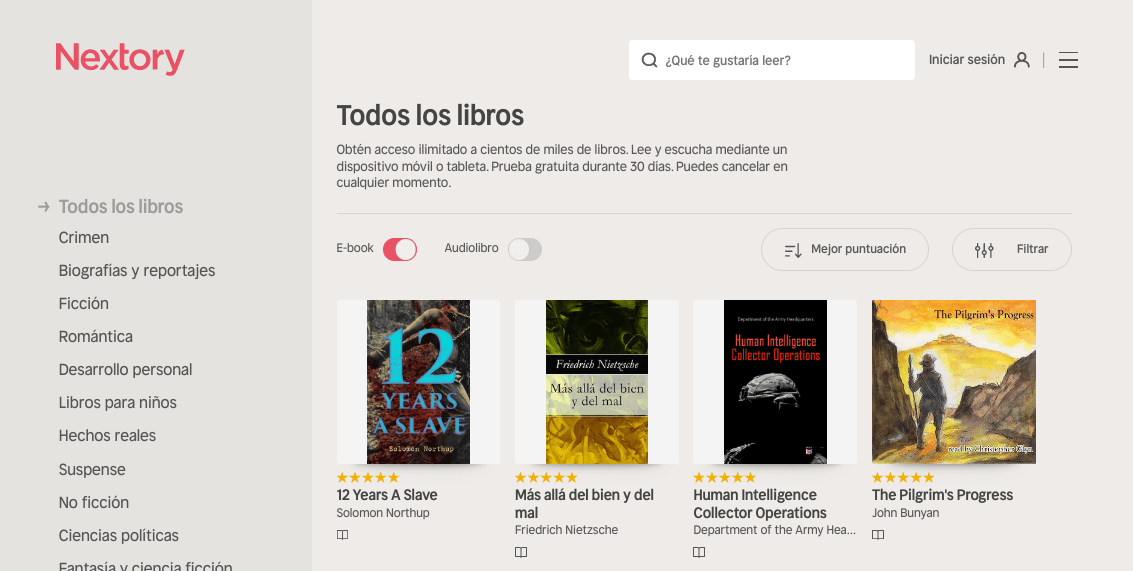Open the Desarrollo personal category

[125, 369]
